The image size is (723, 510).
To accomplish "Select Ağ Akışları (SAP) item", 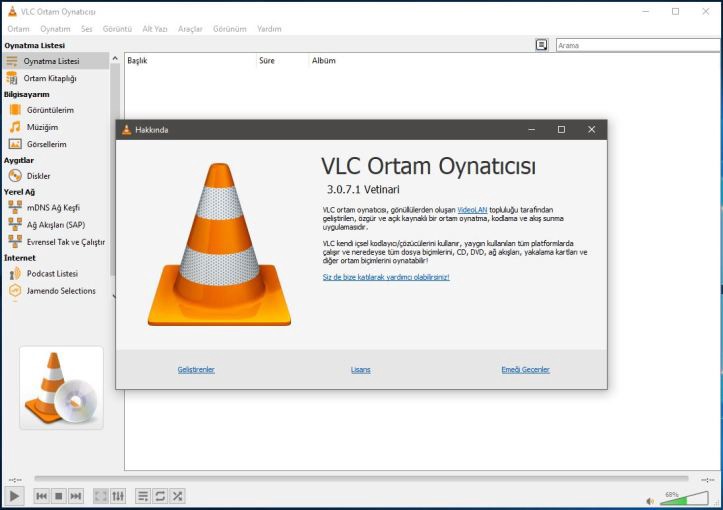I will tap(56, 225).
